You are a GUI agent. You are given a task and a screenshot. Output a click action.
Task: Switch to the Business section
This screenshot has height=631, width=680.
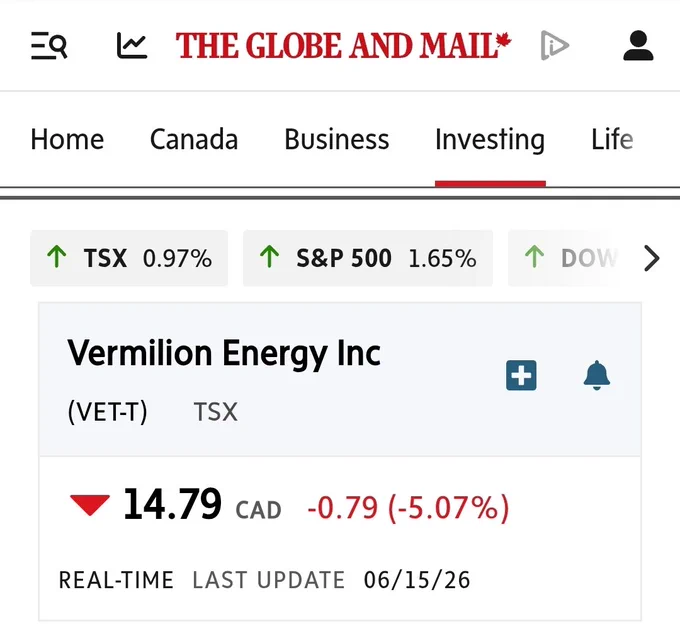tap(337, 140)
